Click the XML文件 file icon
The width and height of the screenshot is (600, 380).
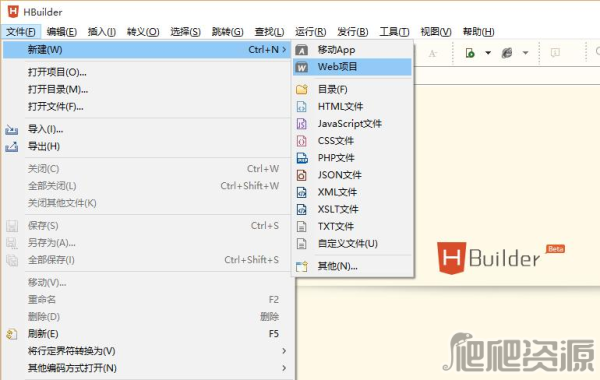tap(302, 192)
